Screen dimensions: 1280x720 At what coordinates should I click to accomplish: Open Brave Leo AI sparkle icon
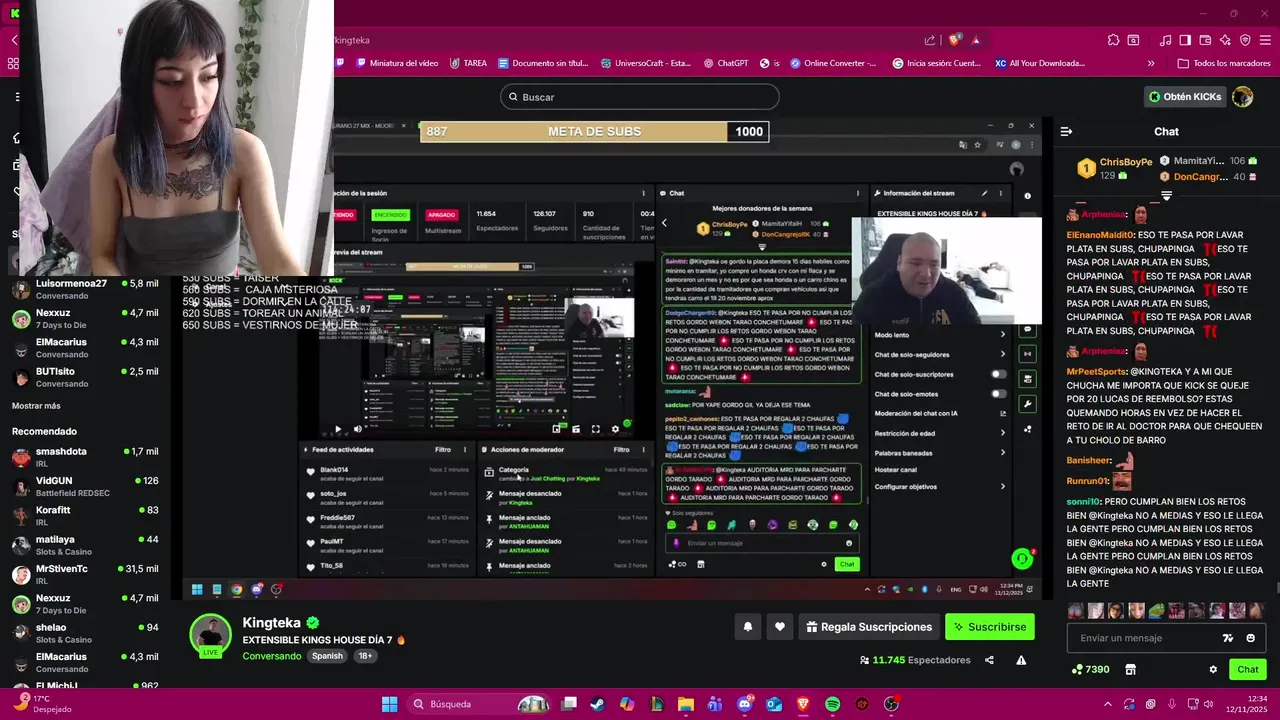(x=1225, y=40)
